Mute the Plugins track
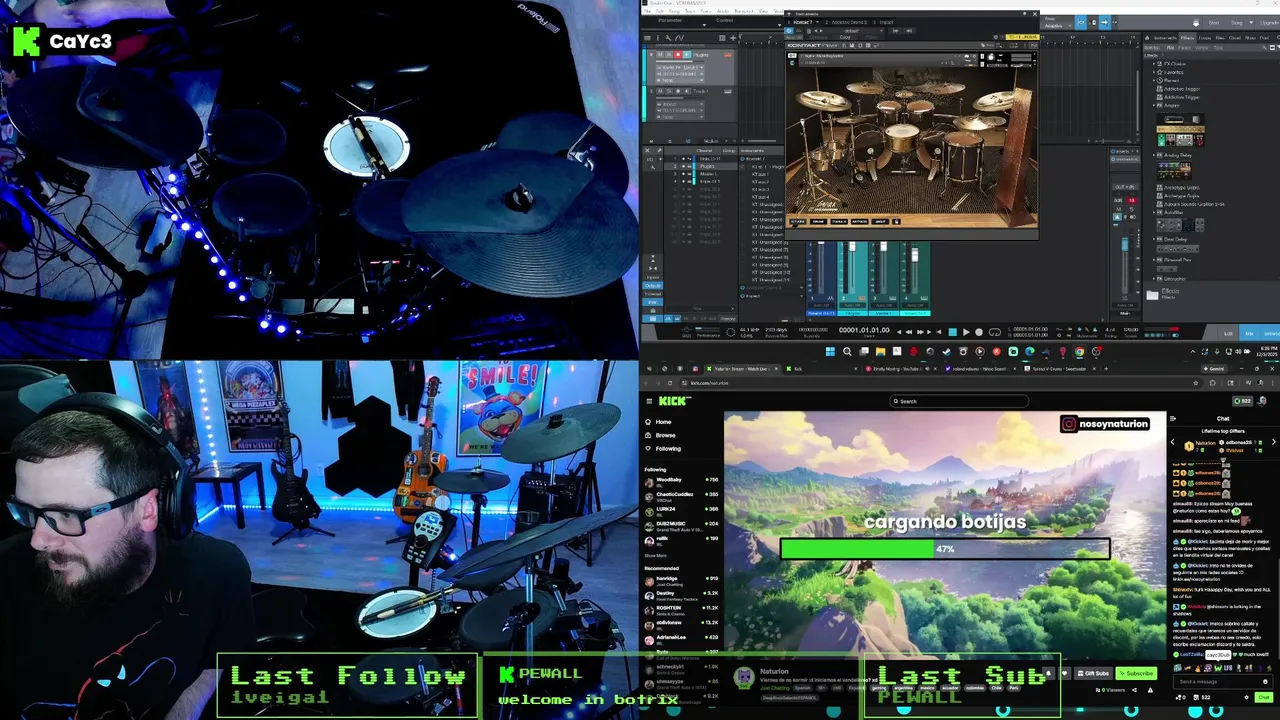Image resolution: width=1280 pixels, height=720 pixels. tap(660, 54)
